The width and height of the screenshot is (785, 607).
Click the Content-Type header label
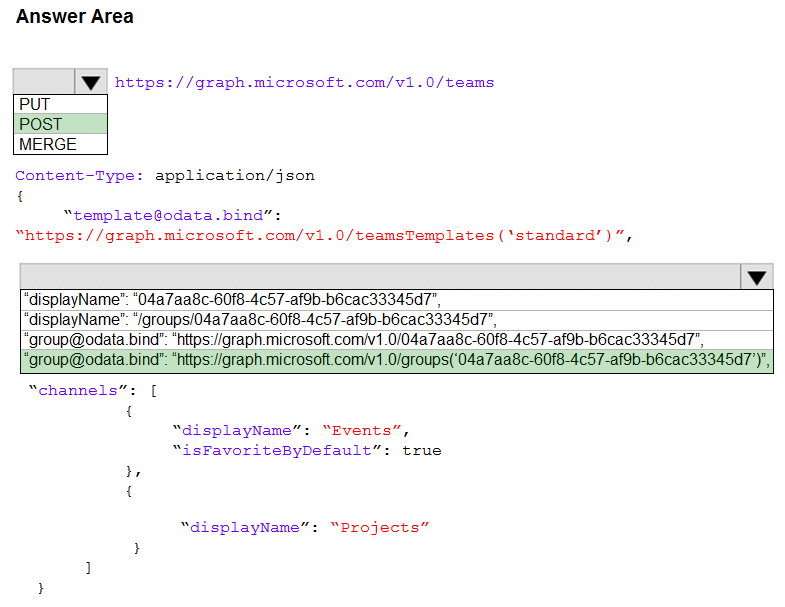(x=79, y=176)
